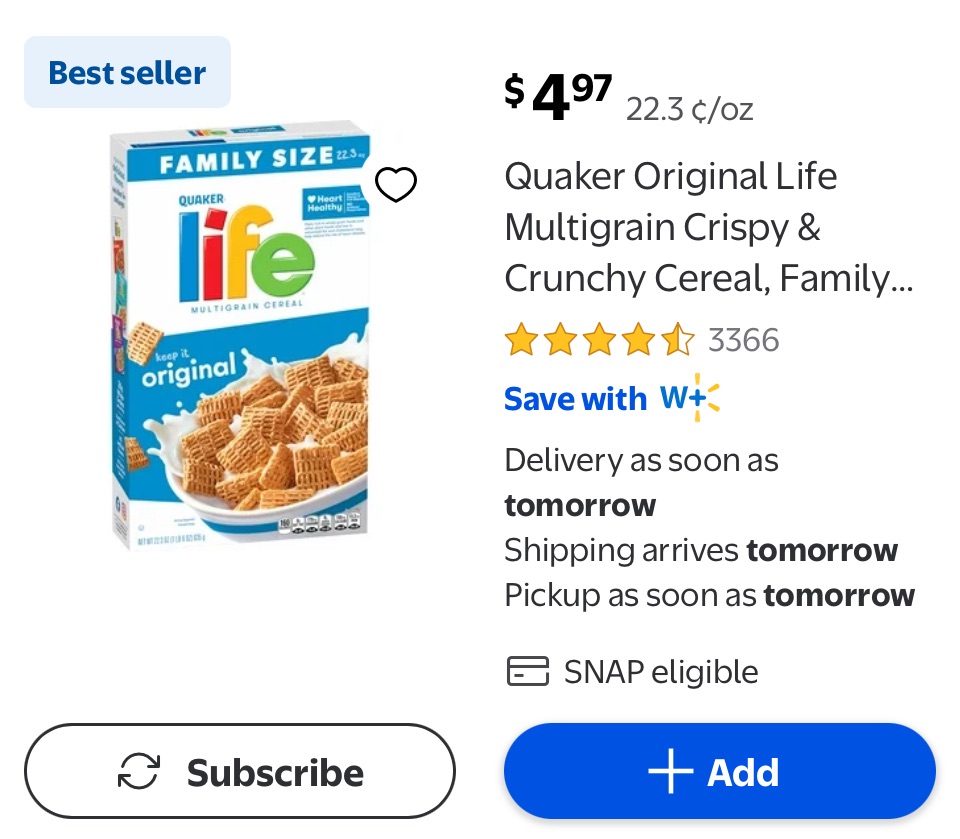Select the Delivery as soon as tomorrow text
This screenshot has width=960, height=839.
641,482
